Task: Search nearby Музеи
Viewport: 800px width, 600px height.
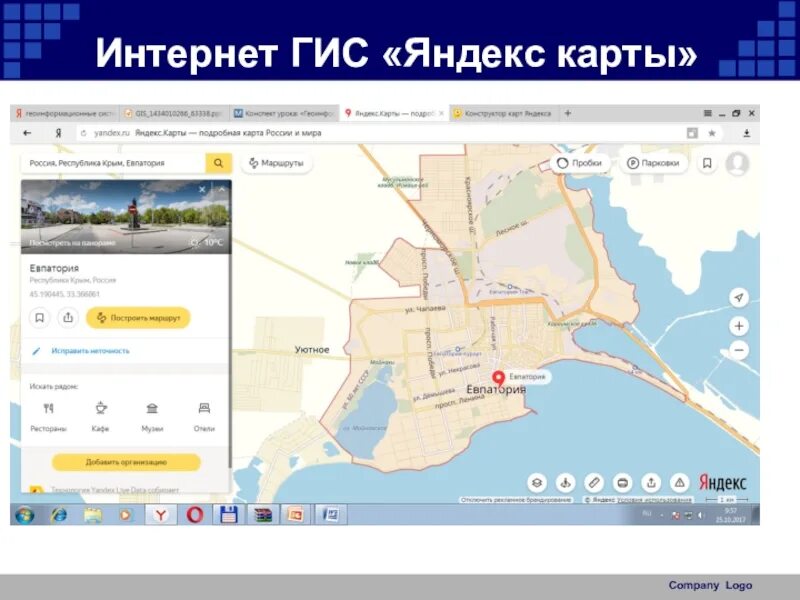Action: click(x=152, y=417)
